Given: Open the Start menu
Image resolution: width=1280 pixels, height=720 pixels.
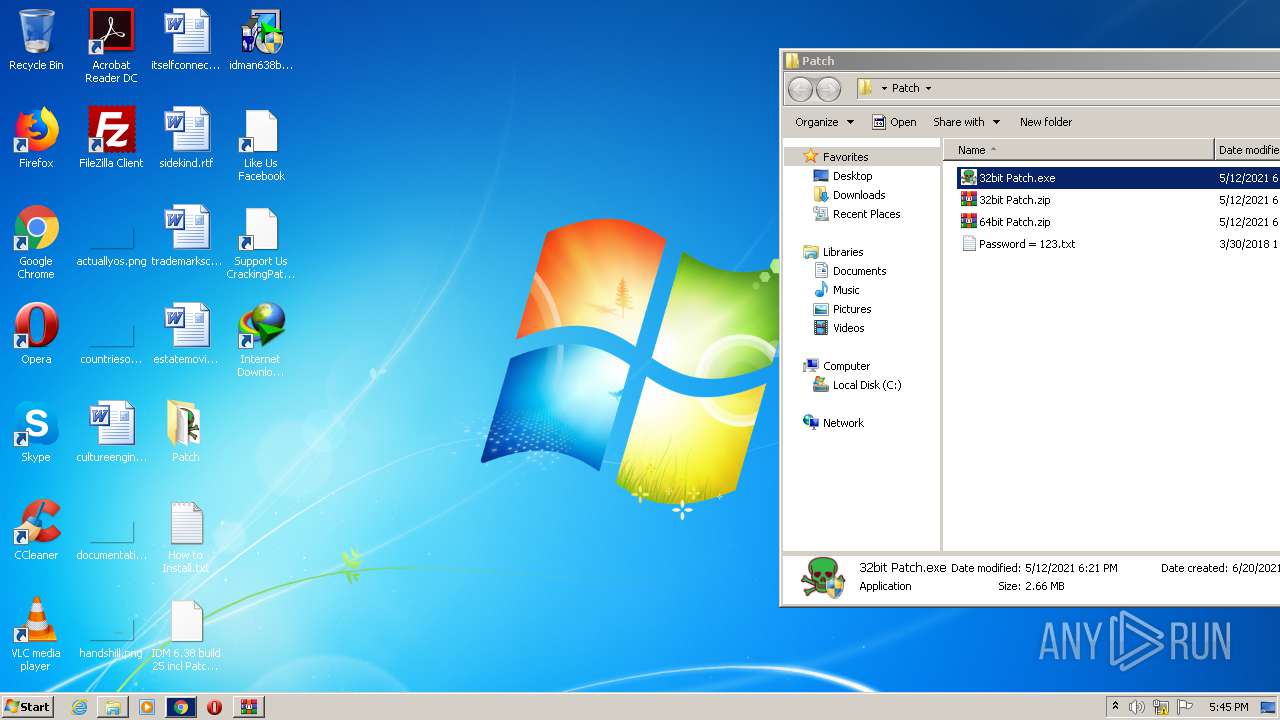Looking at the screenshot, I should pyautogui.click(x=28, y=706).
